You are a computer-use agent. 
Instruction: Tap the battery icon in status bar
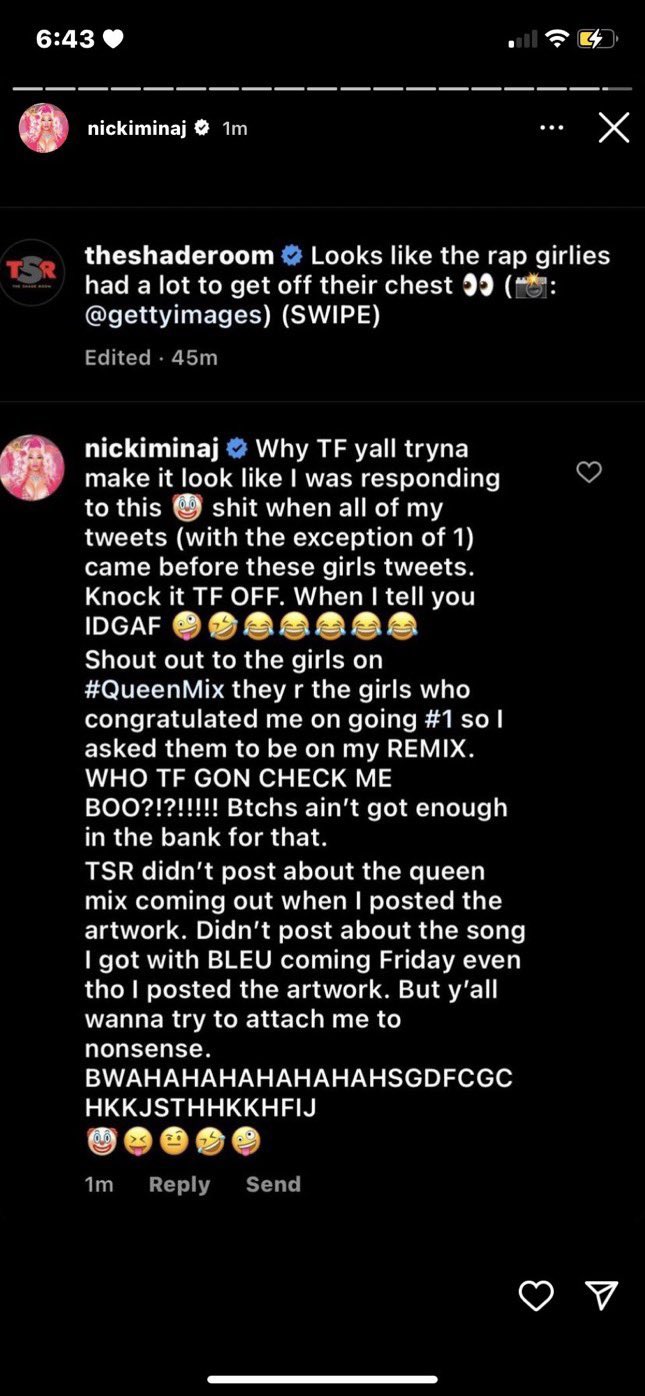[x=597, y=40]
